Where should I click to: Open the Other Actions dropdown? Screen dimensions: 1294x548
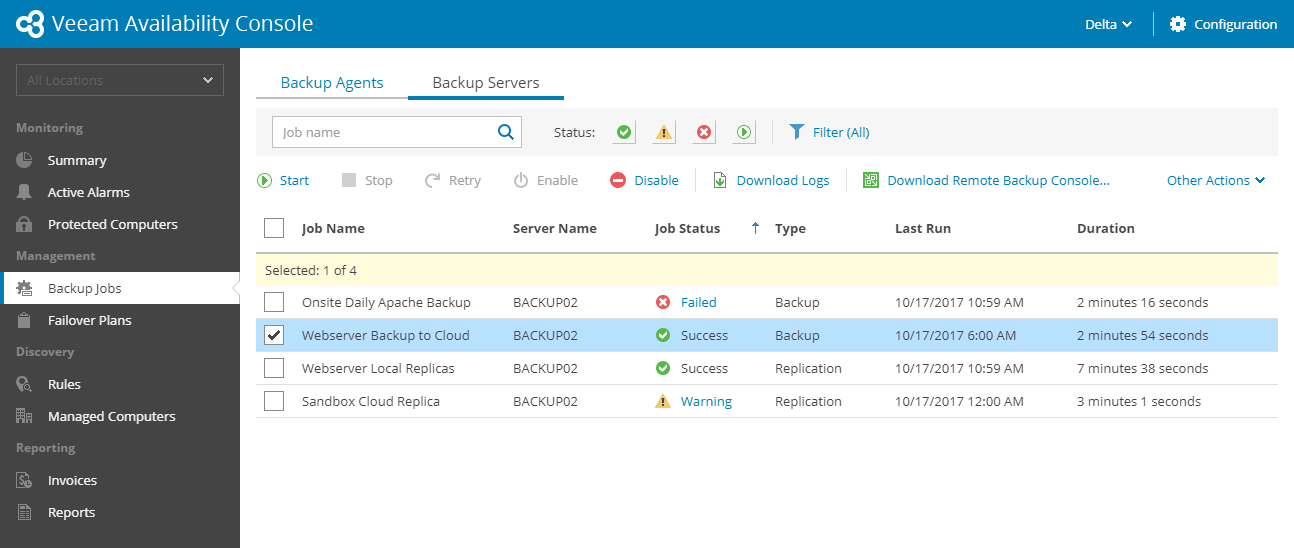pos(1215,180)
